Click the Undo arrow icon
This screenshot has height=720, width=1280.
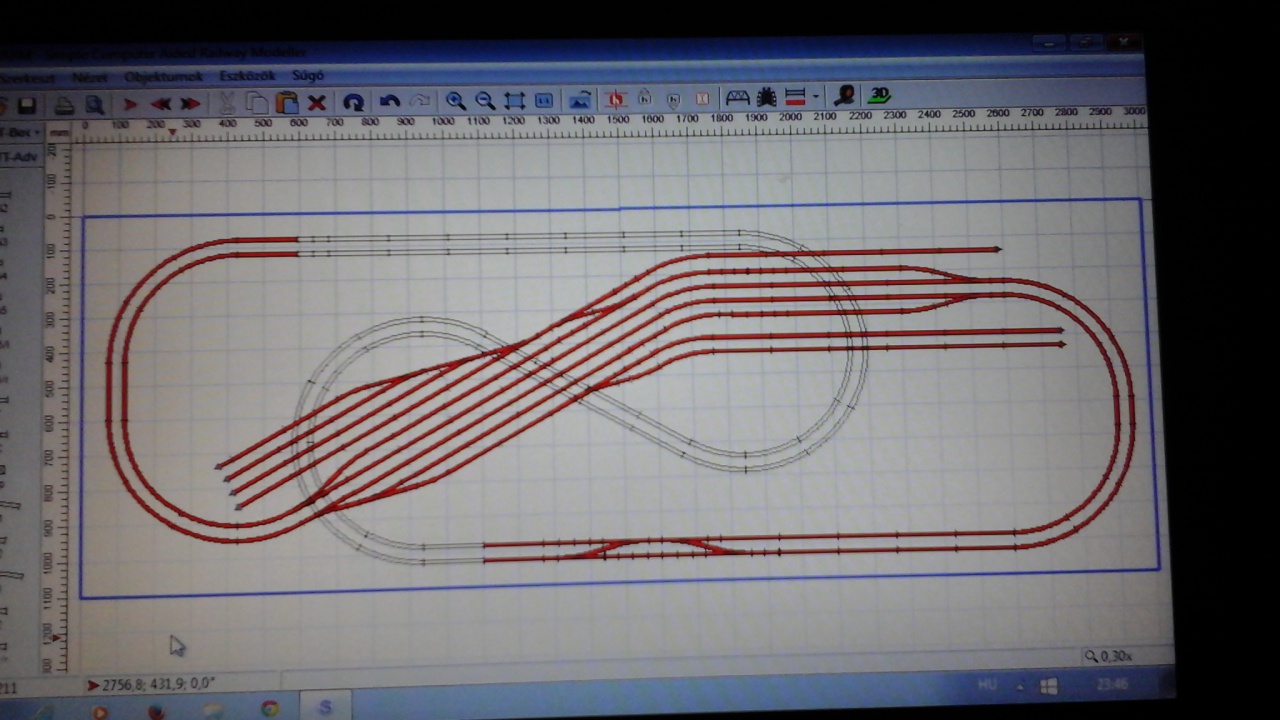[x=390, y=101]
